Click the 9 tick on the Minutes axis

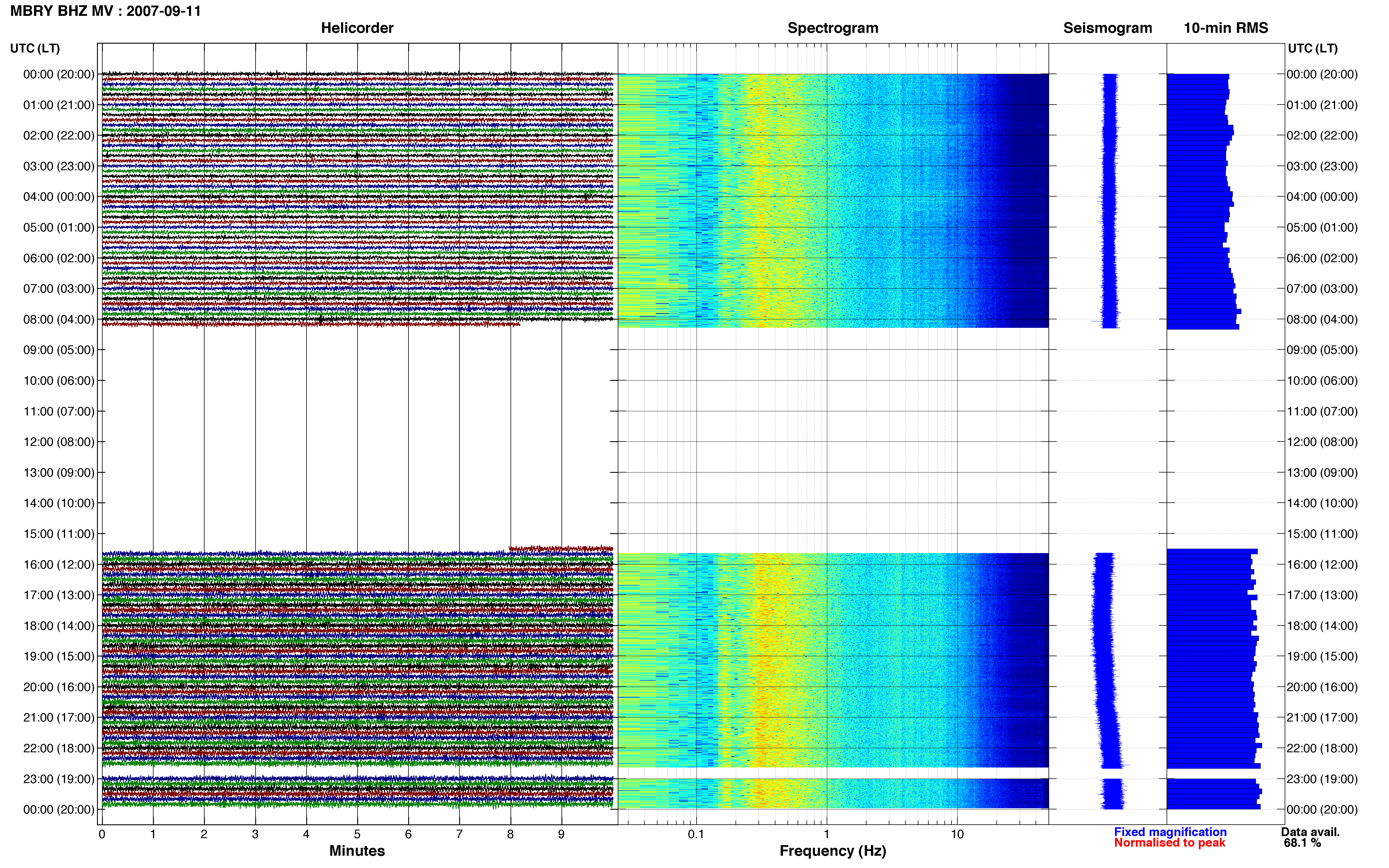[x=561, y=834]
